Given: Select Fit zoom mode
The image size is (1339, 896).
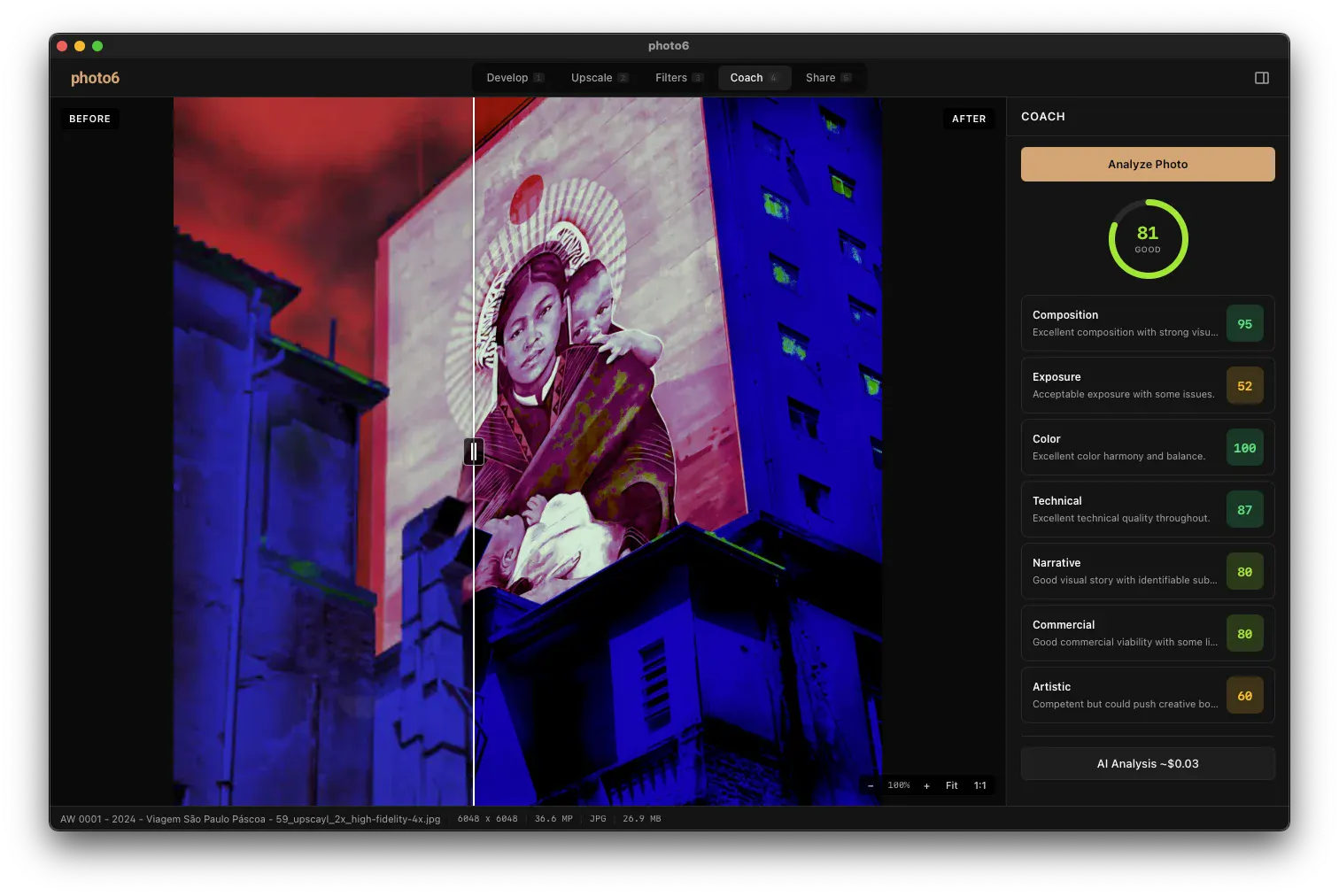Looking at the screenshot, I should coord(952,785).
